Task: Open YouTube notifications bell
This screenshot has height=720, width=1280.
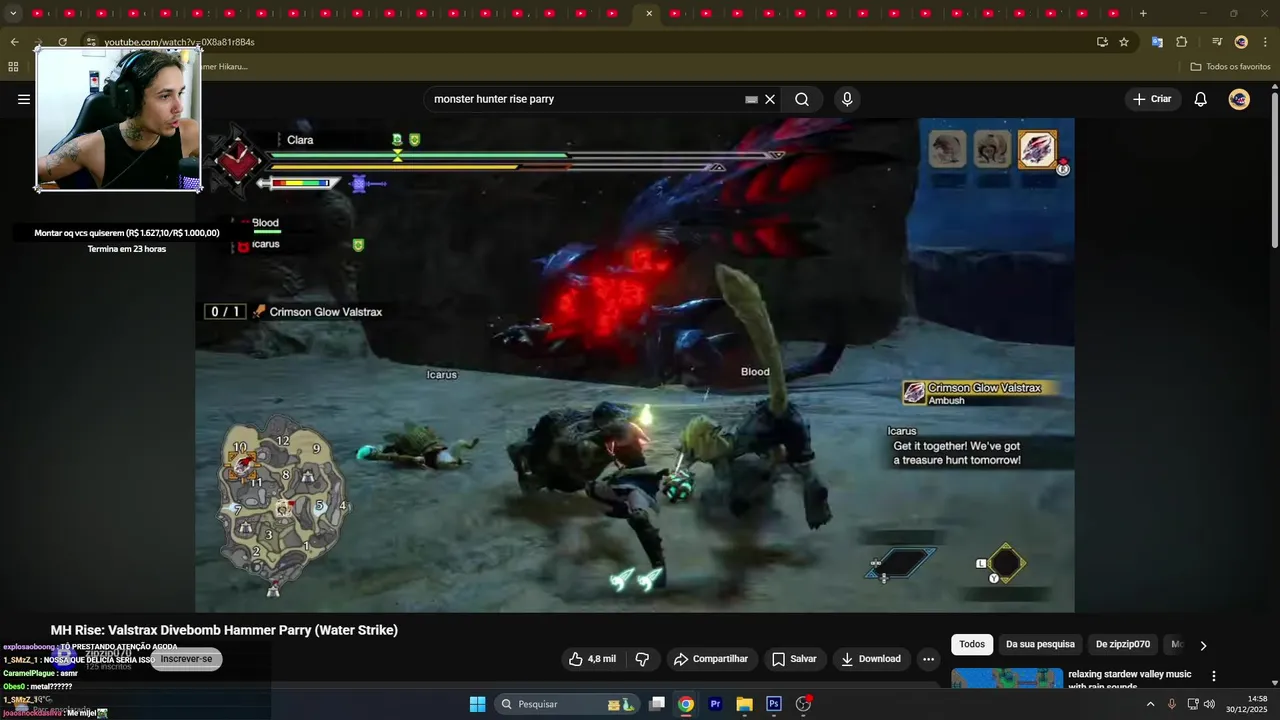Action: (x=1201, y=99)
